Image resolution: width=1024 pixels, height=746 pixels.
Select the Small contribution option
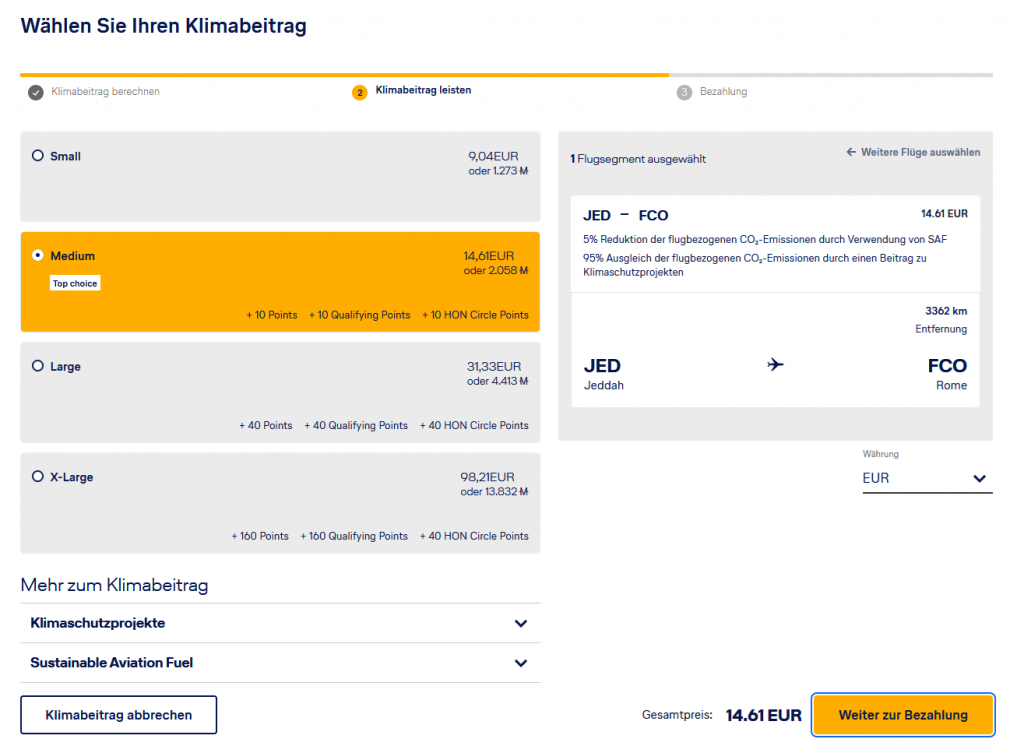38,156
